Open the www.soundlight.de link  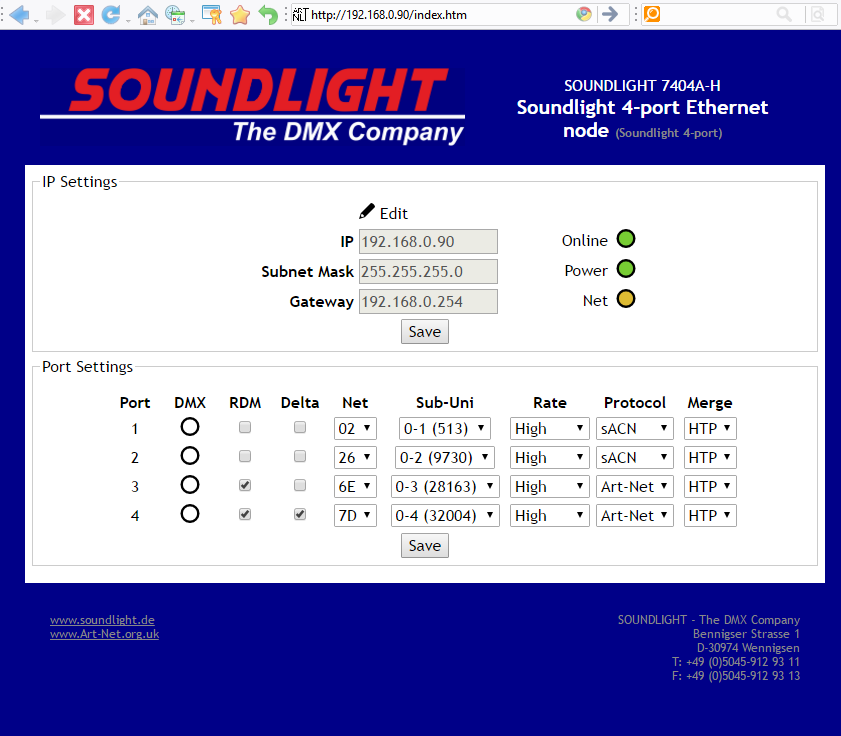tap(102, 620)
